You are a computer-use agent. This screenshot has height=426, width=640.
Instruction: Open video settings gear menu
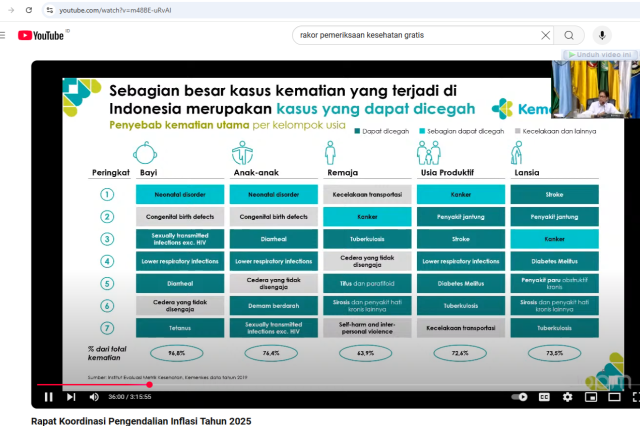567,397
